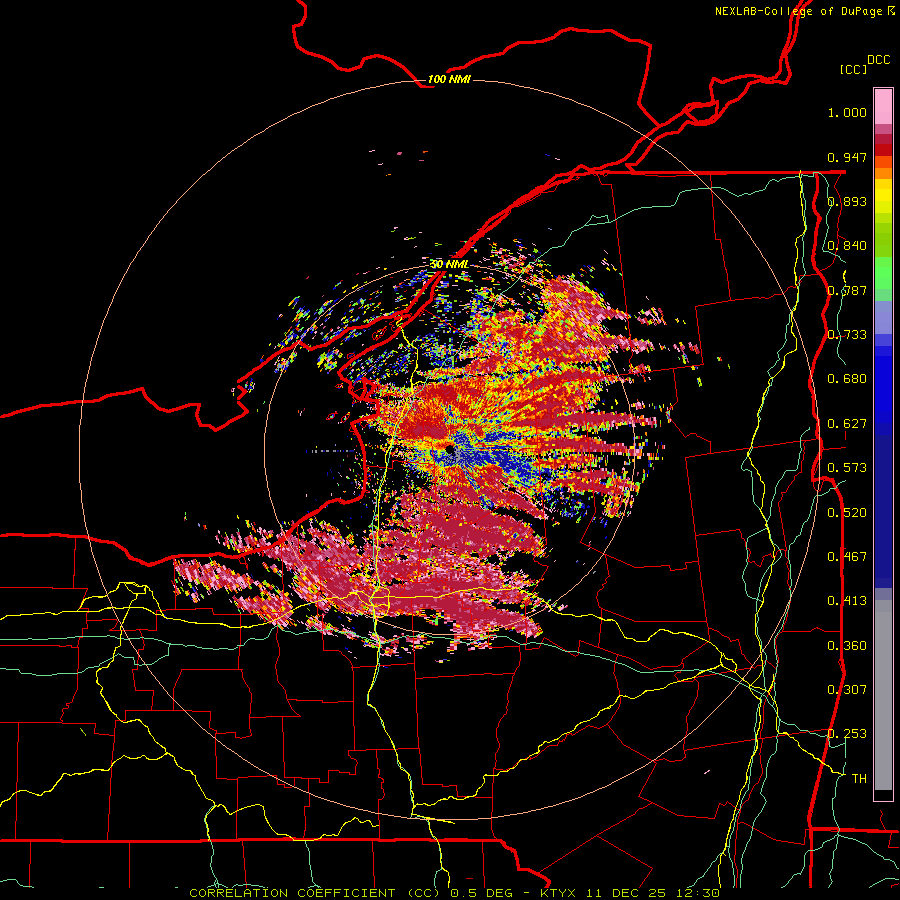Click the NEXLAB-College of DuPage watermark text

click(x=798, y=11)
